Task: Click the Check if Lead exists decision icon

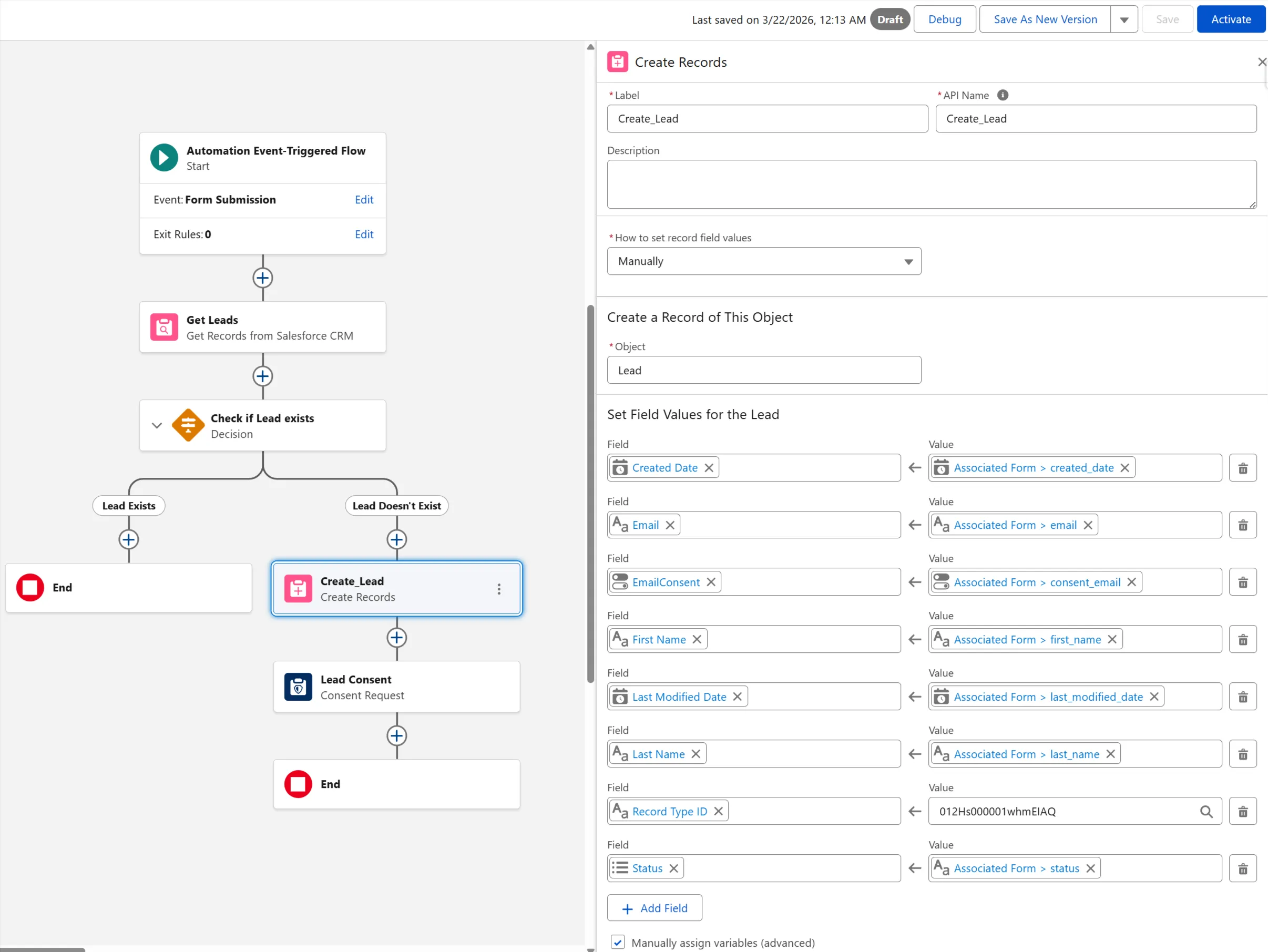Action: coord(188,425)
